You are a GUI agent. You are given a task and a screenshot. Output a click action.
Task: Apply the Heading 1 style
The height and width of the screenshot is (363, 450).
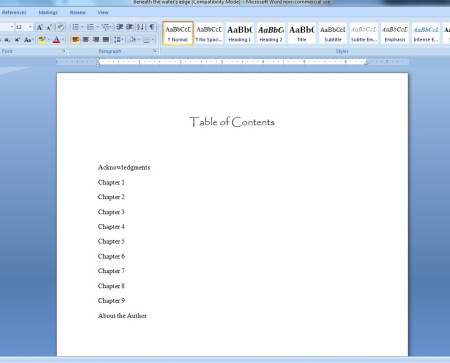pos(240,33)
